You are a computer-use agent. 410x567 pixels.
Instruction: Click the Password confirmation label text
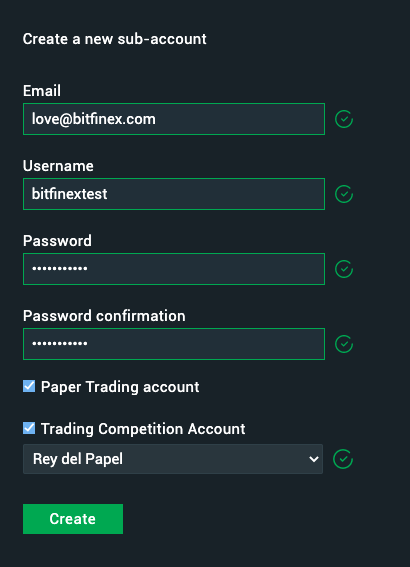point(104,316)
